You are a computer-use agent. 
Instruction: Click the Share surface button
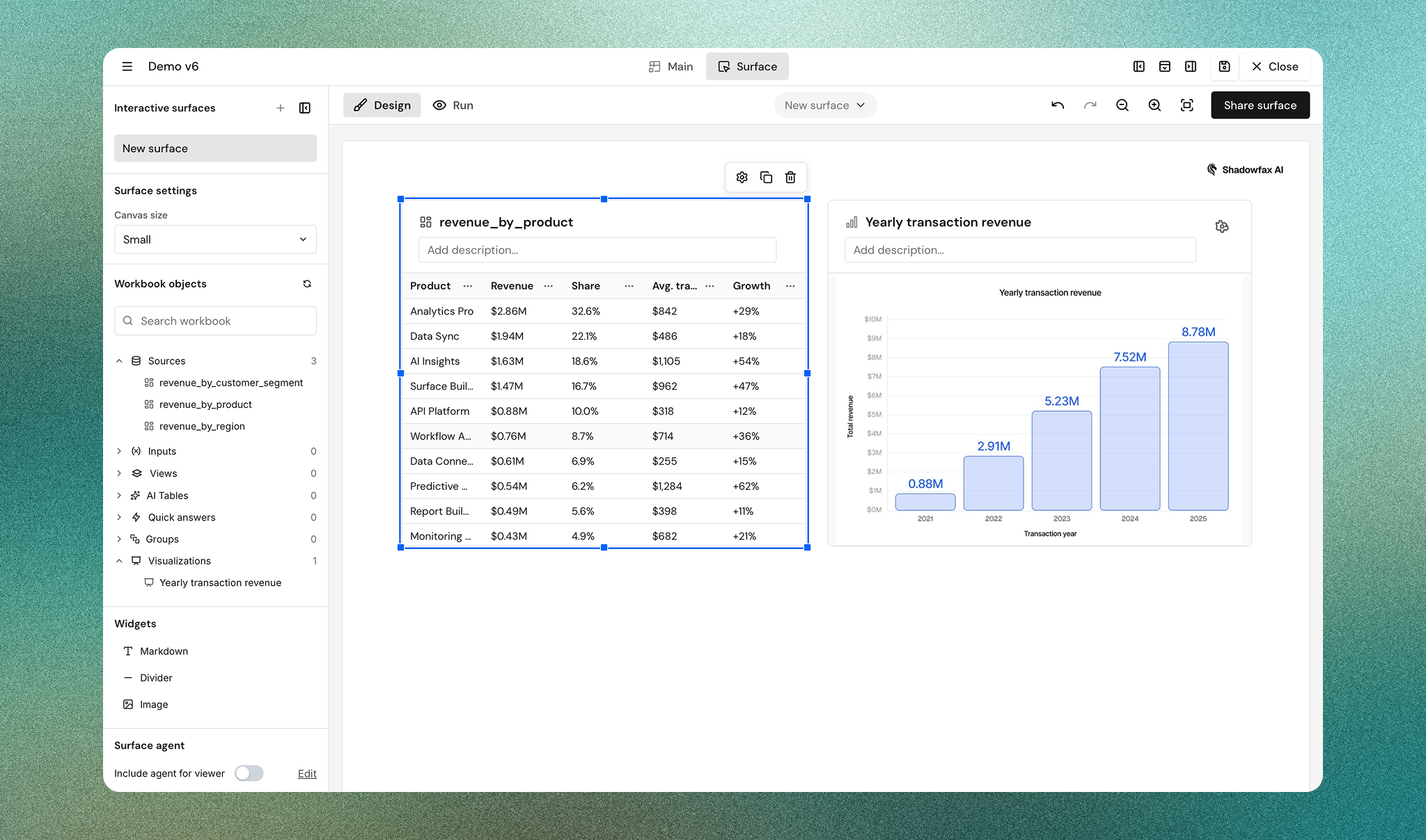1260,105
